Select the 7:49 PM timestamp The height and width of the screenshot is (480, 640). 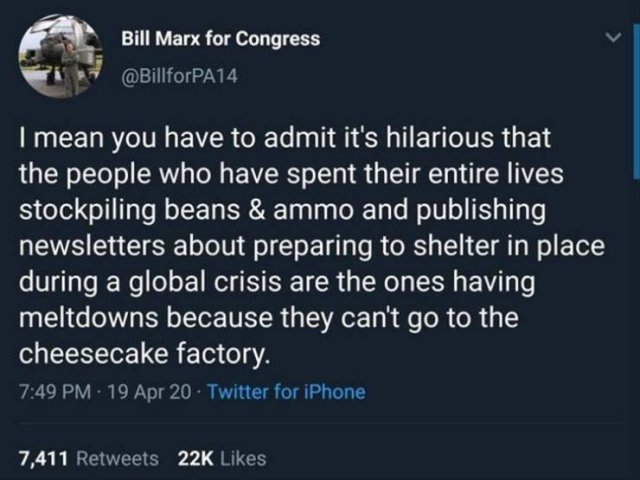pos(55,392)
